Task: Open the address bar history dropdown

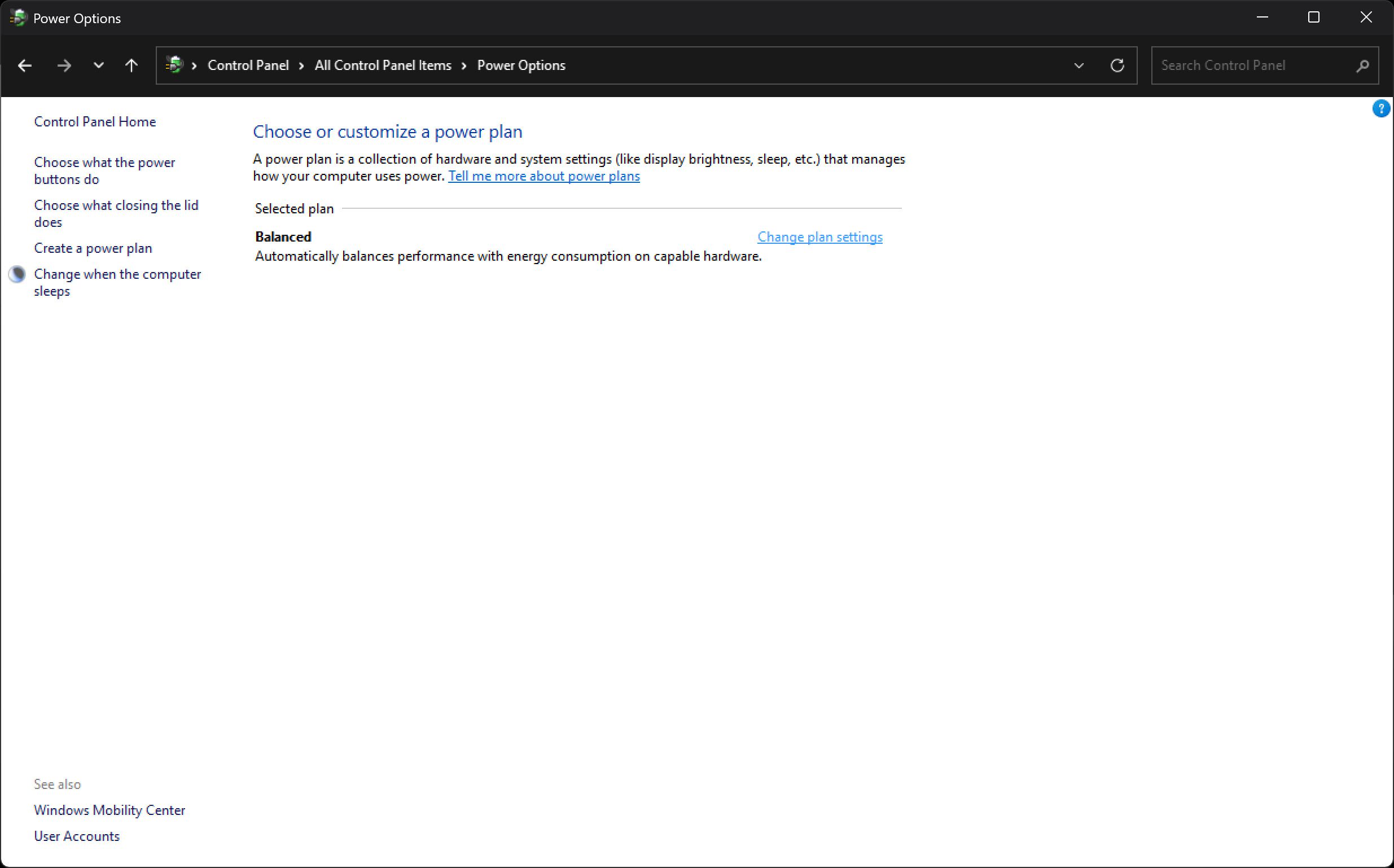Action: pos(1079,65)
